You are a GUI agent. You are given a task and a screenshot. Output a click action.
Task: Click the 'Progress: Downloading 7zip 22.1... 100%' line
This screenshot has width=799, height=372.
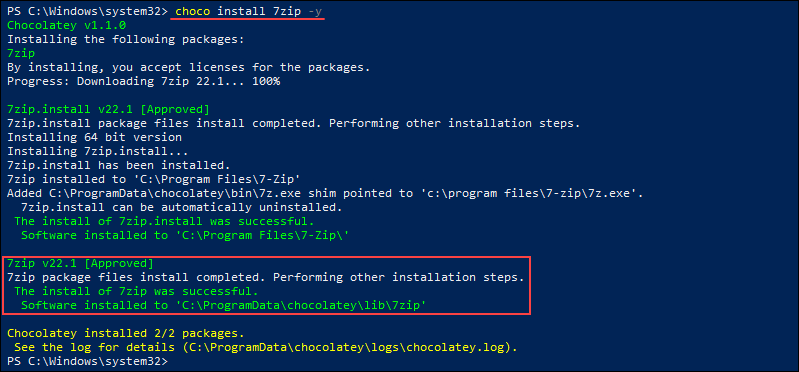(144, 82)
